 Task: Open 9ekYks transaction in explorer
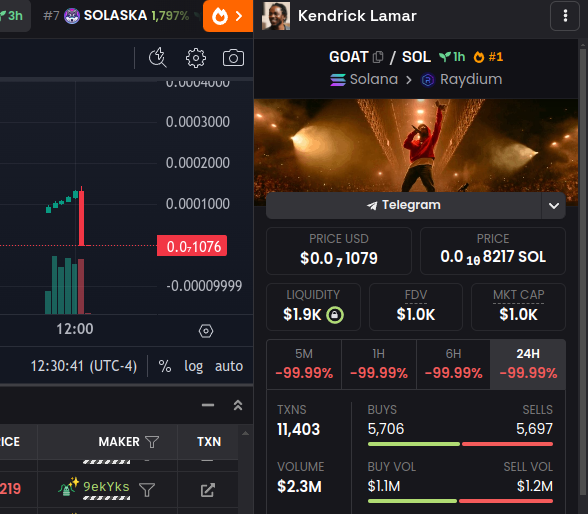click(x=208, y=490)
